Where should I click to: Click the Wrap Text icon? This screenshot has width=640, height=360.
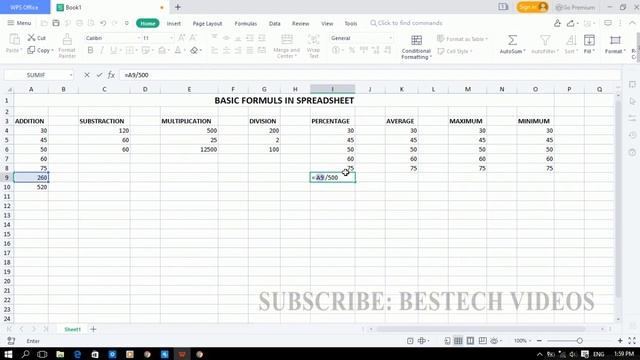[313, 40]
